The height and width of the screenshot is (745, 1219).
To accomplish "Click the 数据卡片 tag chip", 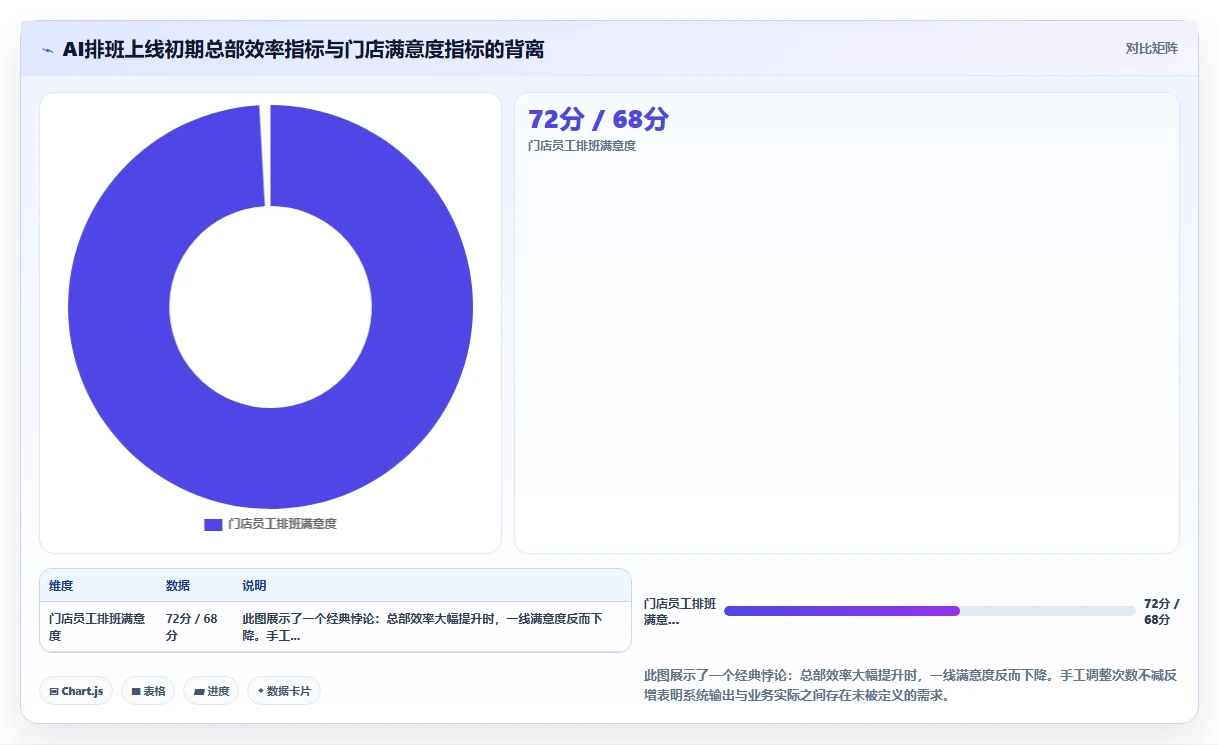I will (284, 691).
